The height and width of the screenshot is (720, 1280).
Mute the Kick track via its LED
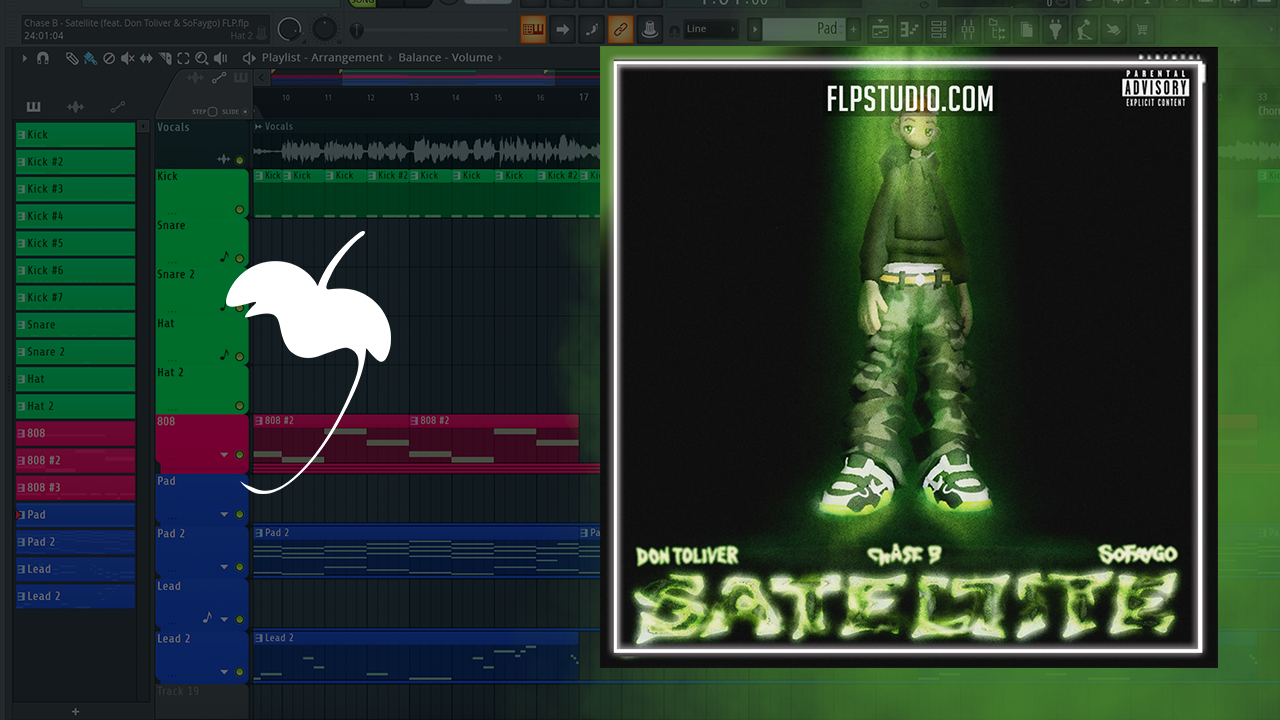(x=239, y=210)
